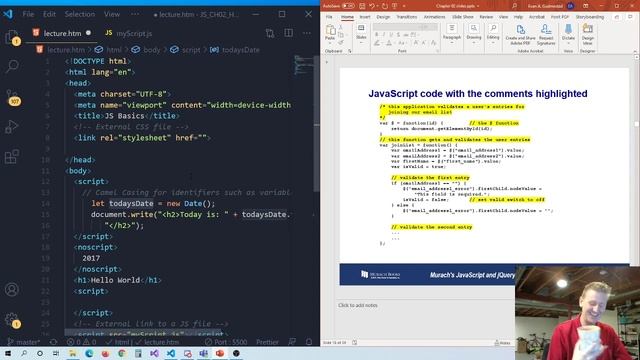The image size is (640, 360).
Task: Switch to the myScript.js editor tab
Action: pos(129,33)
